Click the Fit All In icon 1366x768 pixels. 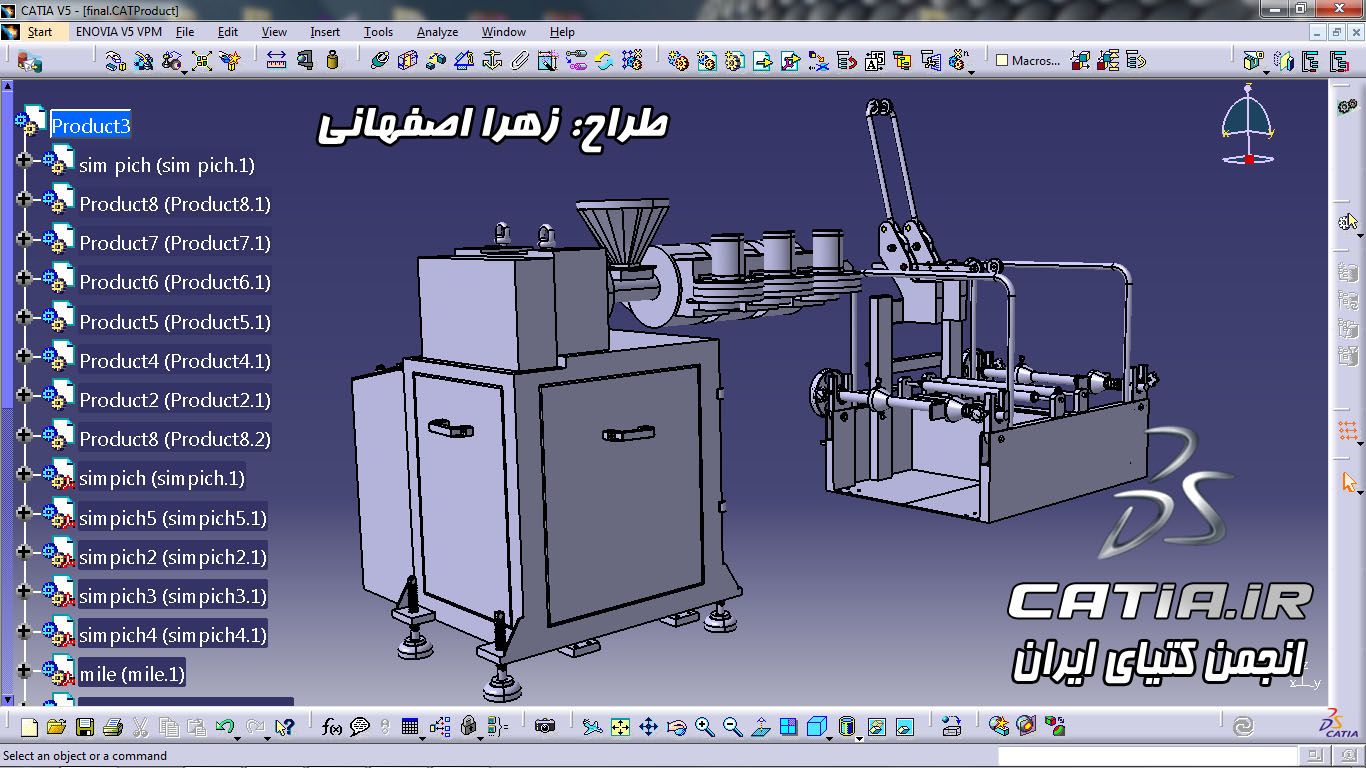(x=620, y=727)
